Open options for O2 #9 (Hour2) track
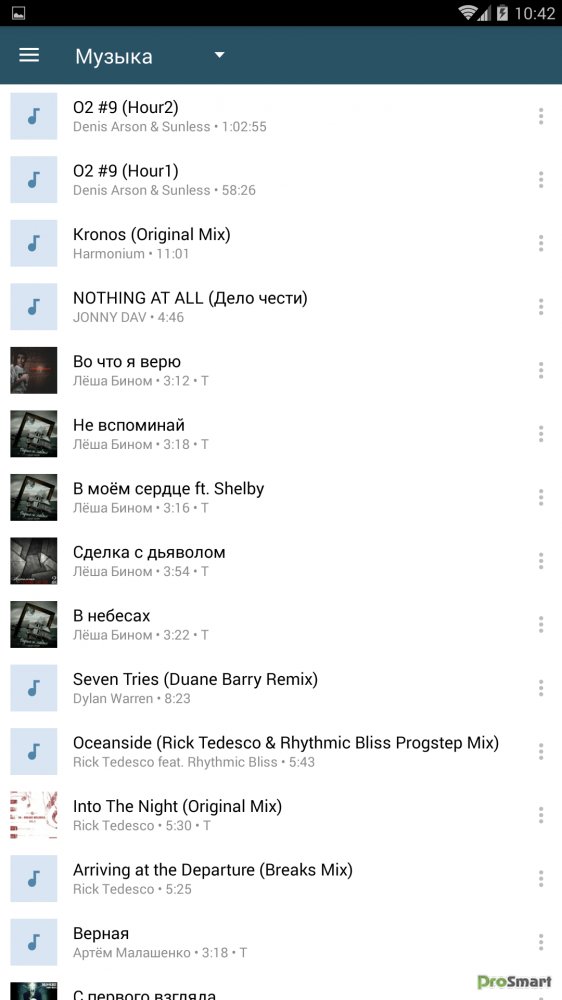562x1000 pixels. point(540,116)
